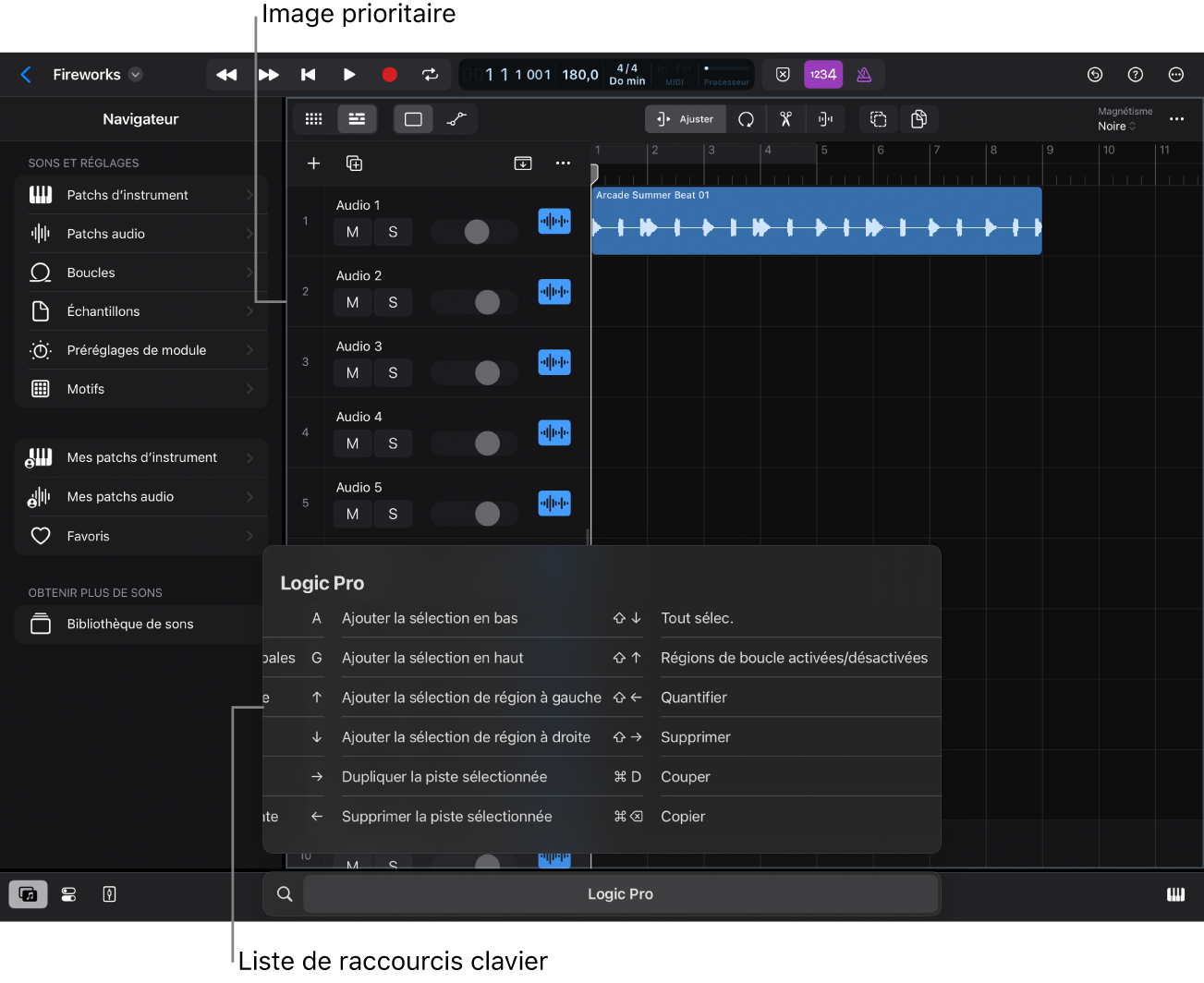Expand Boucles category
This screenshot has height=983, width=1204.
click(141, 273)
